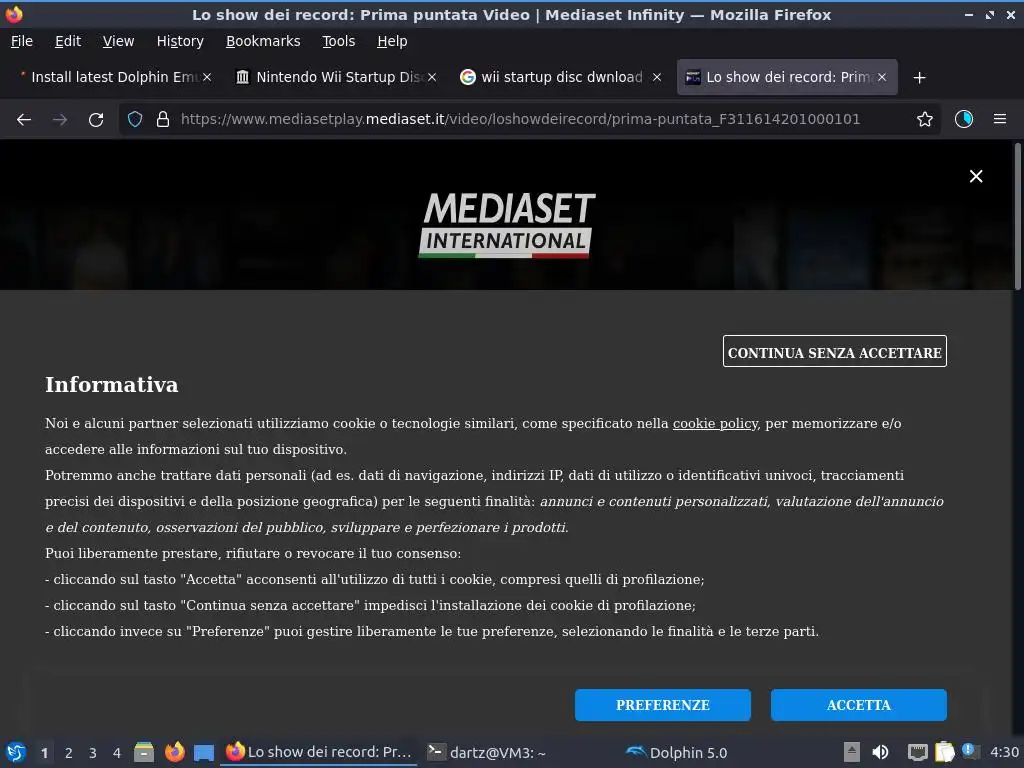
Task: Click the URL address bar
Action: [520, 120]
